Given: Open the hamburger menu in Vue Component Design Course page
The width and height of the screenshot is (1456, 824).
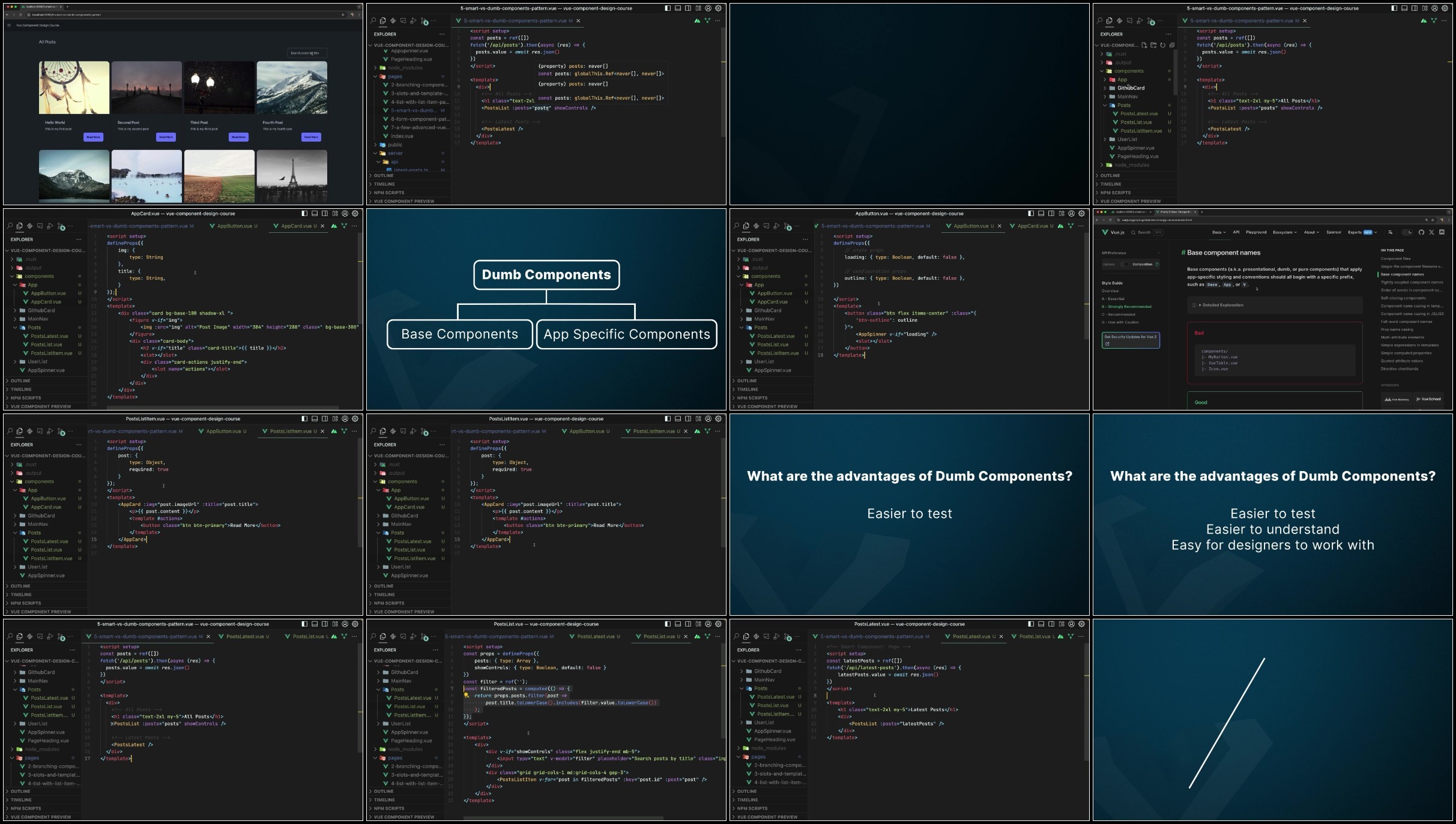Looking at the screenshot, I should point(9,25).
